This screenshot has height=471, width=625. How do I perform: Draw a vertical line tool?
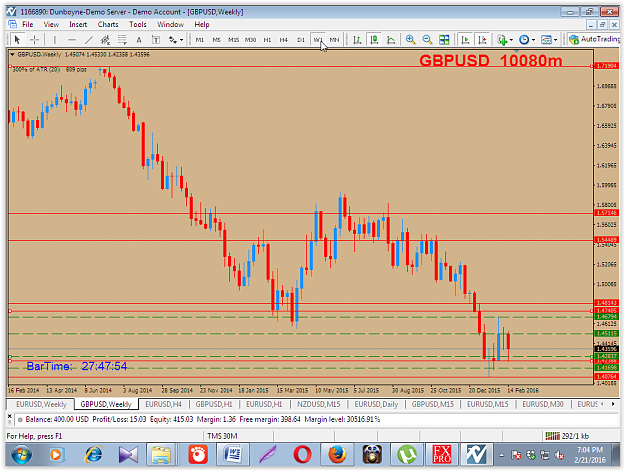tap(55, 39)
